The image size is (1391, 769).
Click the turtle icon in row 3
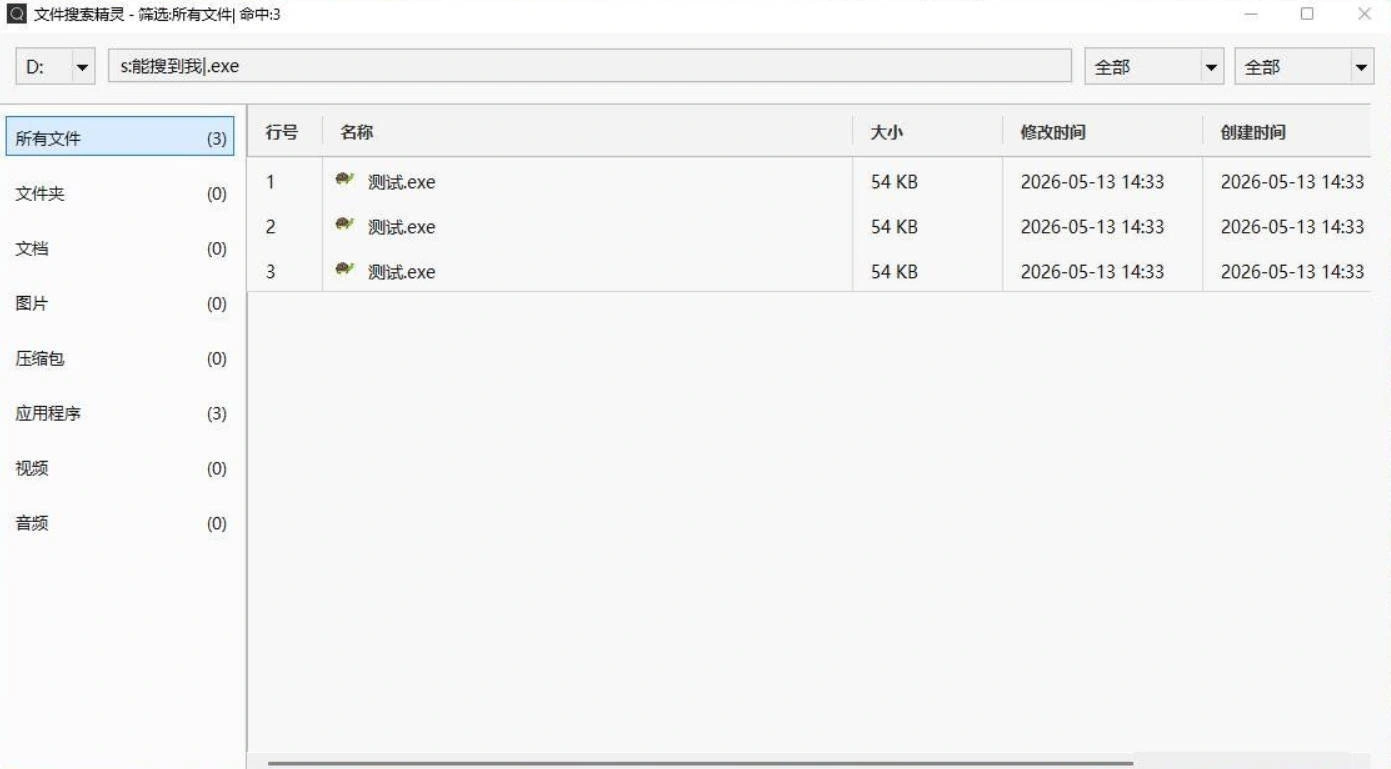click(344, 270)
